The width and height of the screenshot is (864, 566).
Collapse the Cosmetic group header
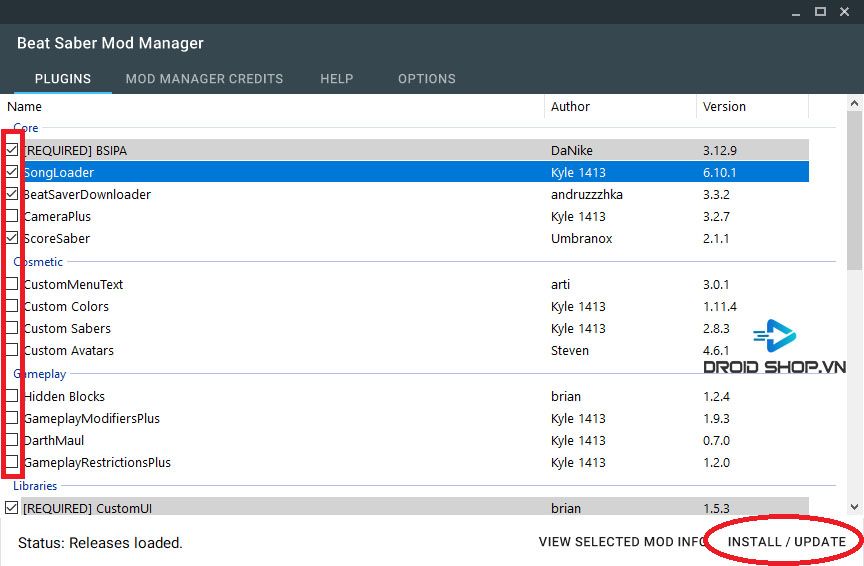click(x=38, y=262)
